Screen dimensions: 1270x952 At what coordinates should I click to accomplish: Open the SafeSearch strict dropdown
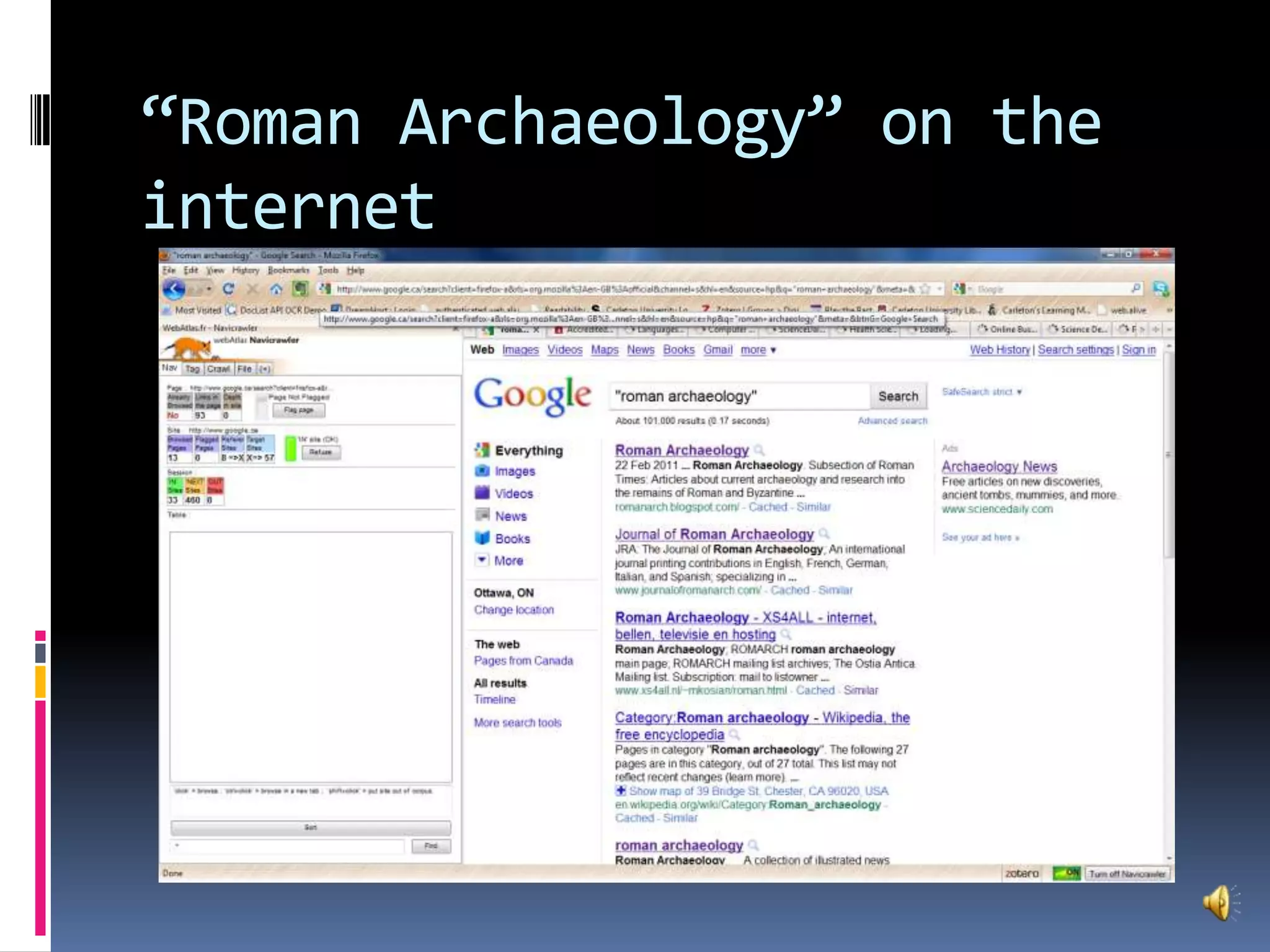pyautogui.click(x=982, y=392)
